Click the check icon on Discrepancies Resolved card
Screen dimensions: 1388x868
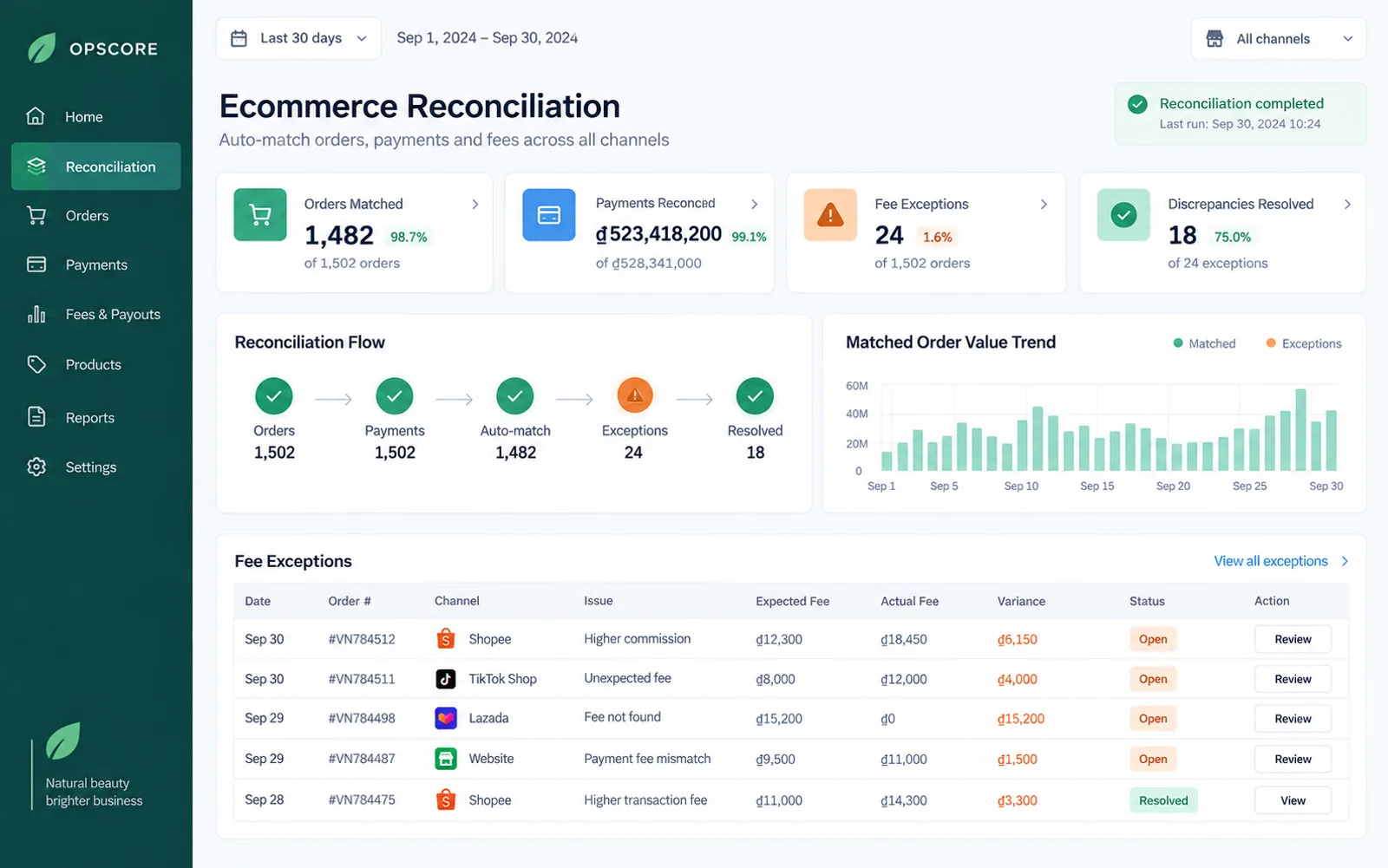coord(1123,214)
